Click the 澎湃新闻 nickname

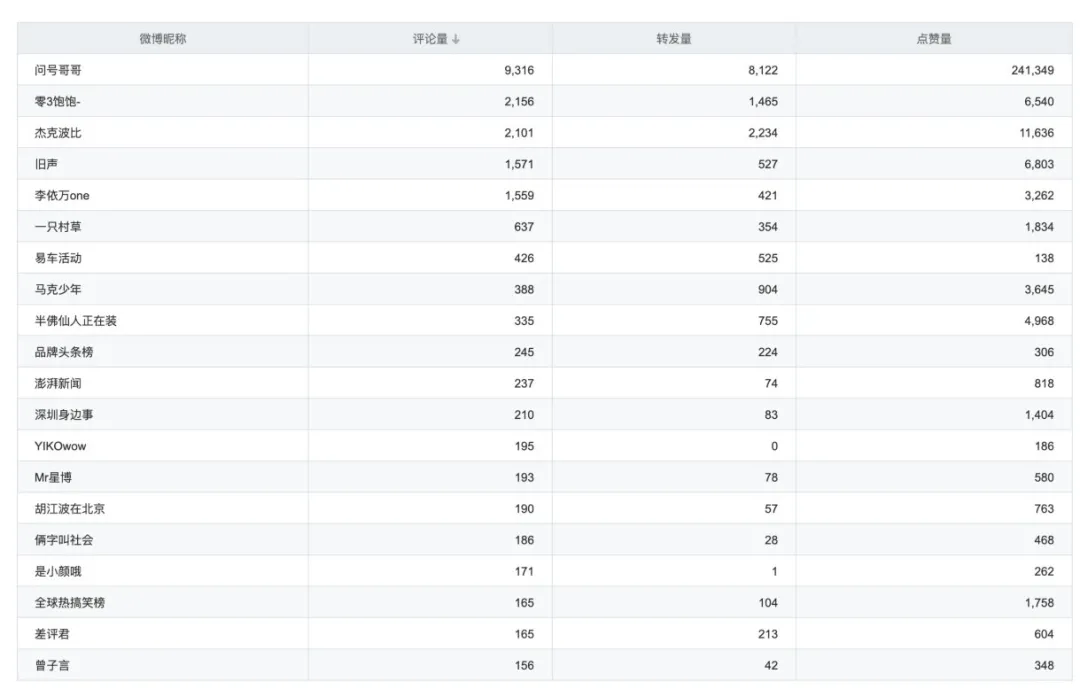(58, 384)
